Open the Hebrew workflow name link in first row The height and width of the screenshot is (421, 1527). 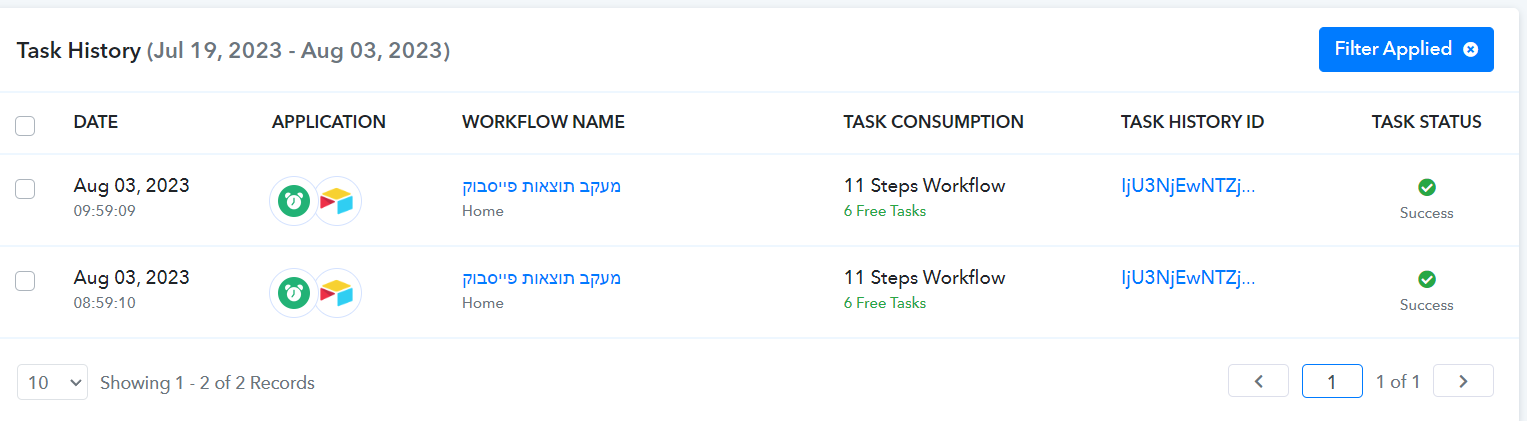click(x=542, y=186)
